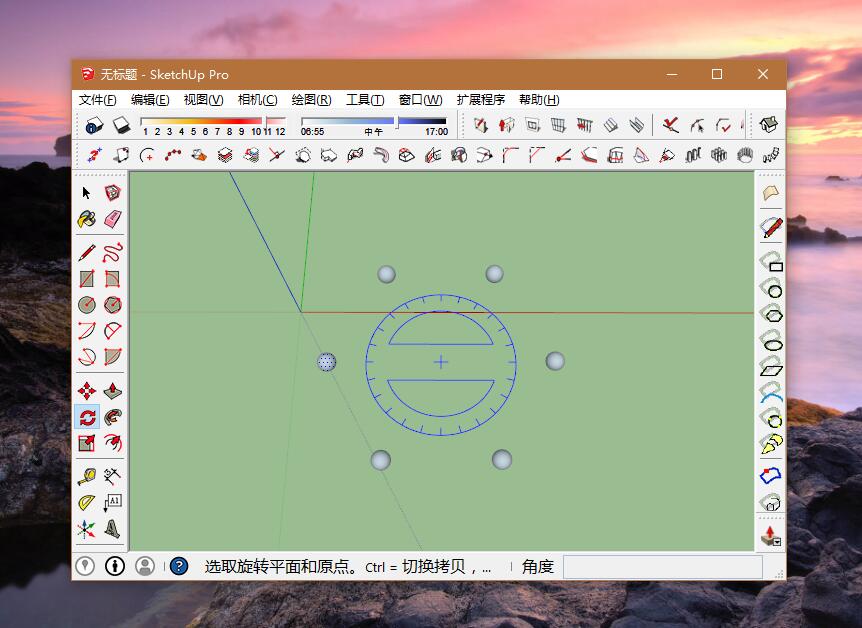Open the 视图(V) menu
The width and height of the screenshot is (862, 628).
click(x=203, y=100)
